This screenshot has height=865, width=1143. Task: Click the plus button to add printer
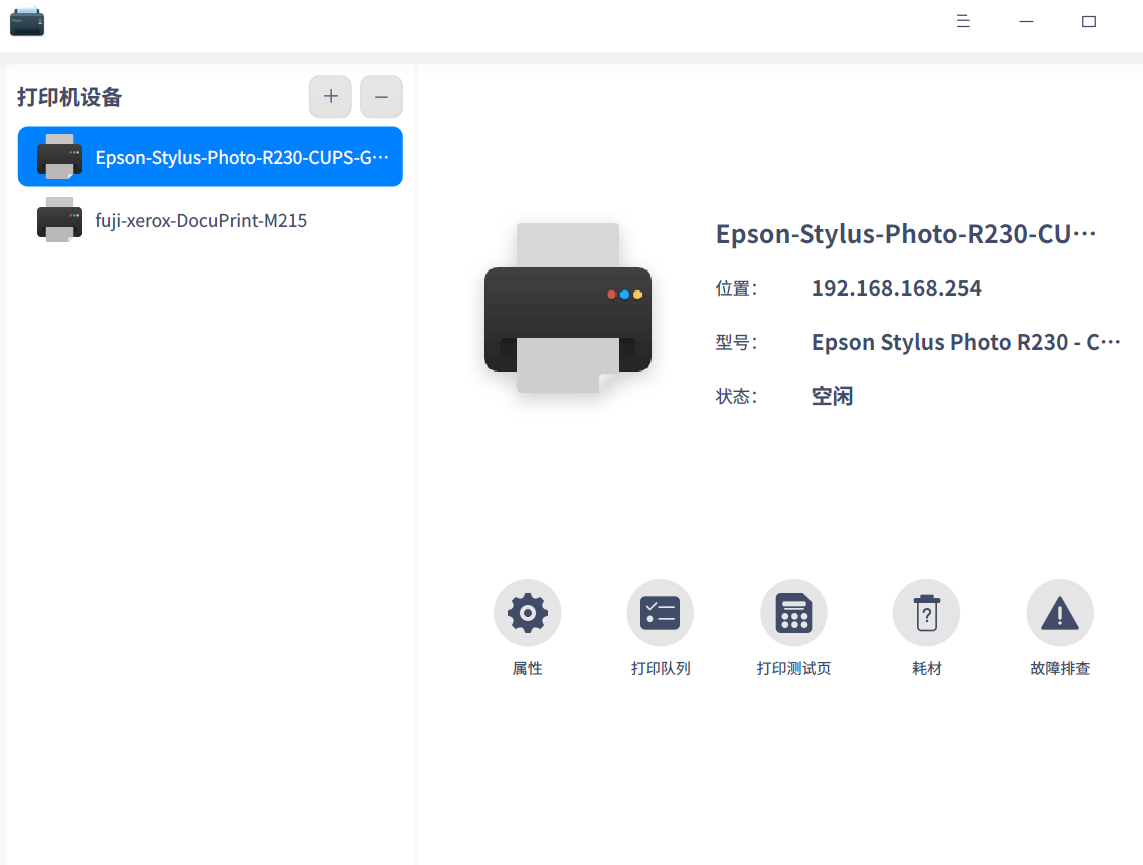coord(330,97)
